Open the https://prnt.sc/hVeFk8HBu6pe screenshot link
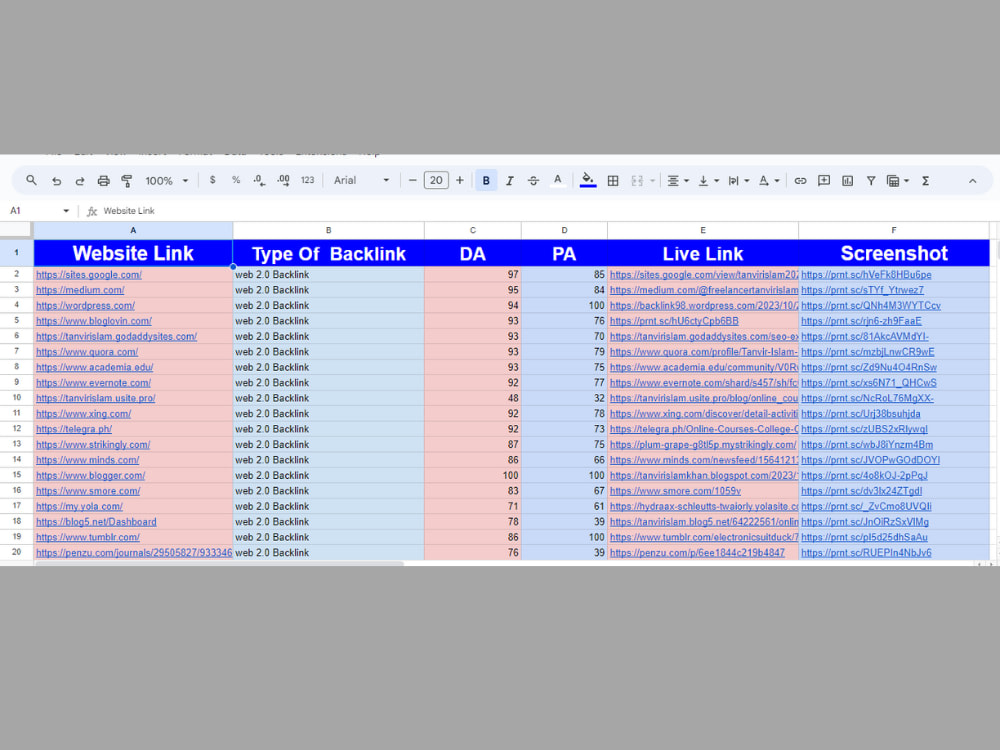The image size is (1000, 750). (x=866, y=275)
